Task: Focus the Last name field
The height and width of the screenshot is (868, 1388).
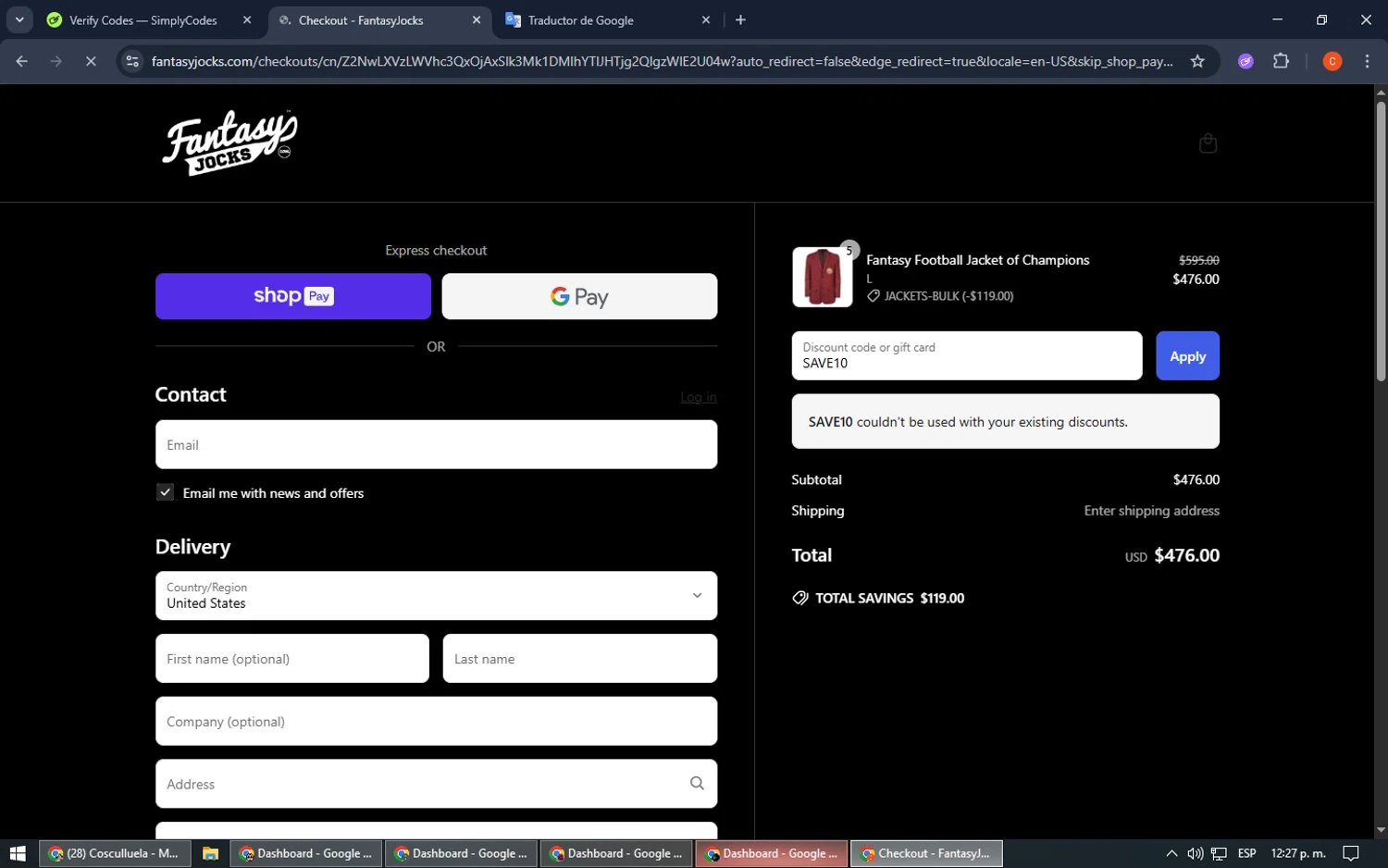Action: click(580, 658)
